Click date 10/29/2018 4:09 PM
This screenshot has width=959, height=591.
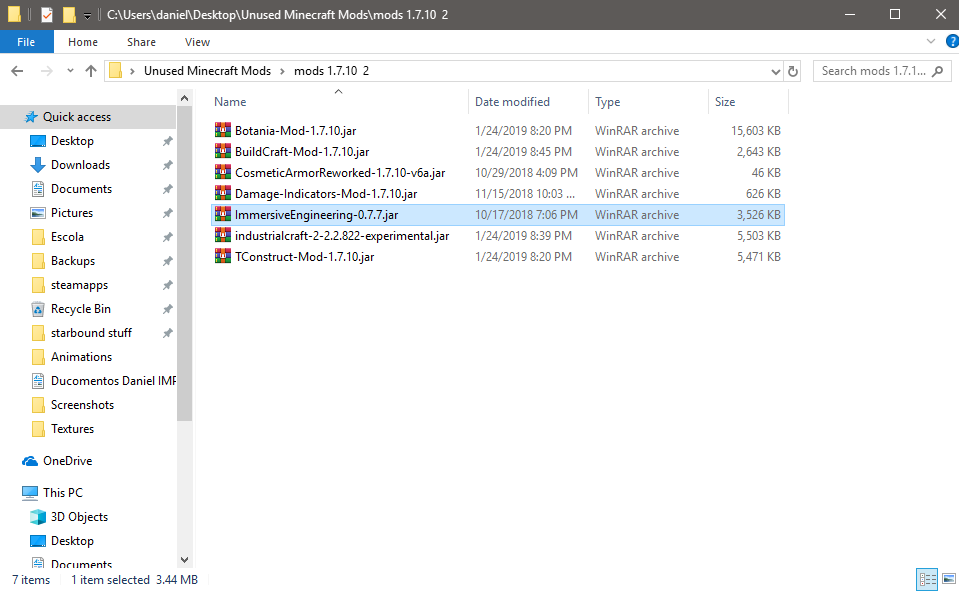click(526, 173)
